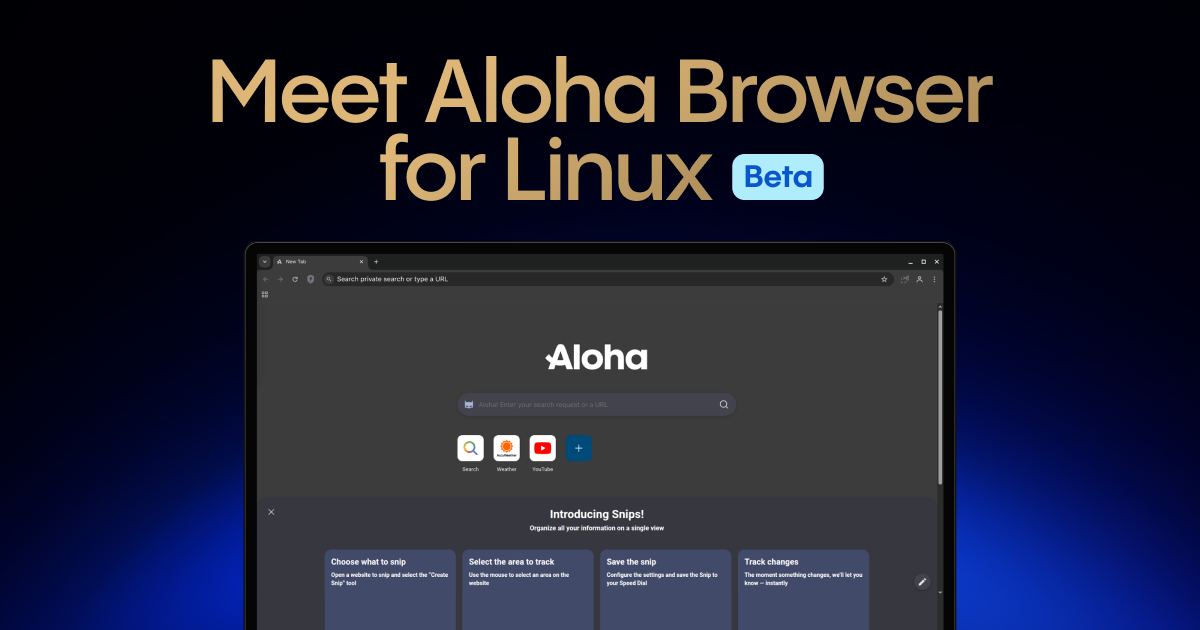Open the three-dot browser menu

[x=934, y=279]
